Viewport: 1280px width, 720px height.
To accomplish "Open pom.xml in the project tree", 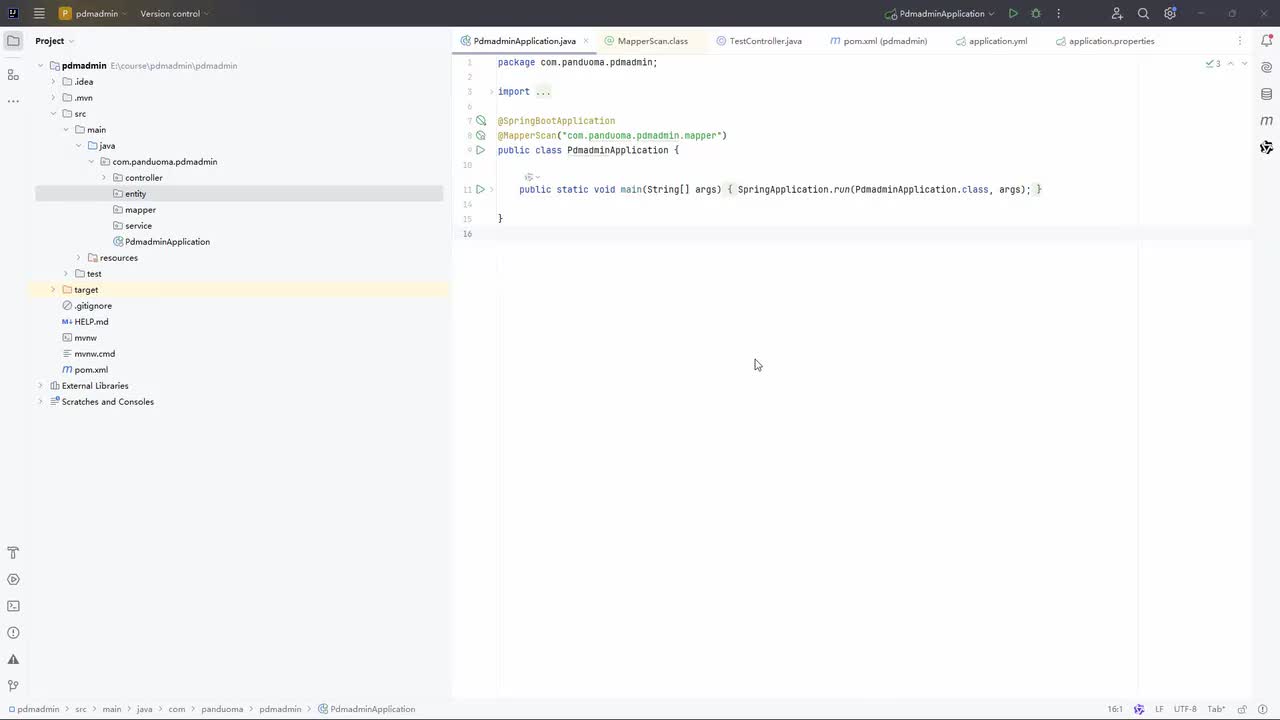I will 90,370.
